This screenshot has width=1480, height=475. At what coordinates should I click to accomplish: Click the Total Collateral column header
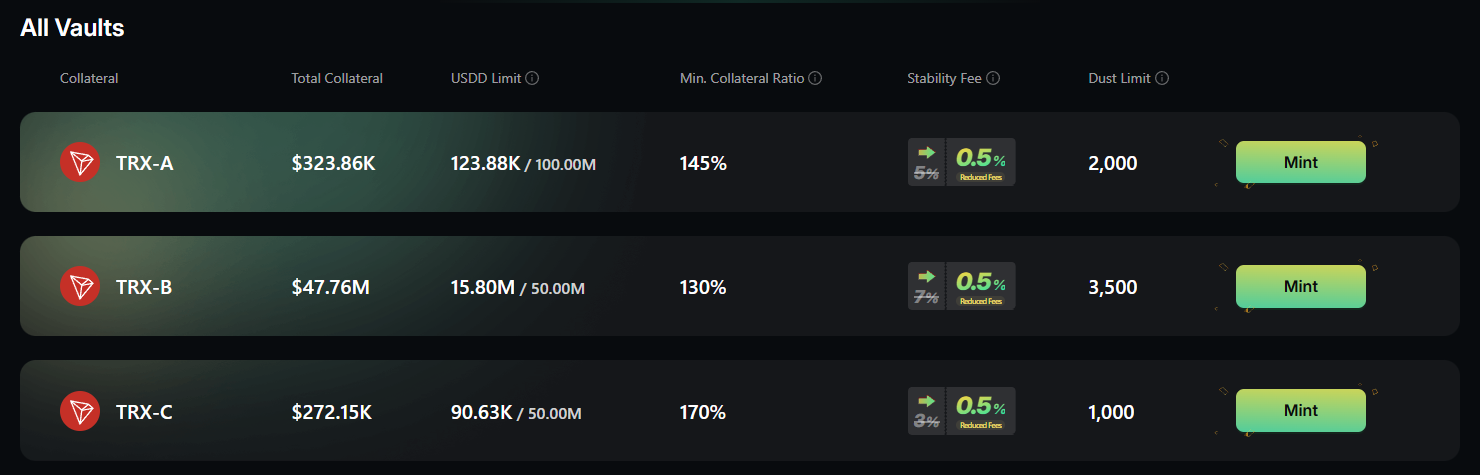point(337,78)
